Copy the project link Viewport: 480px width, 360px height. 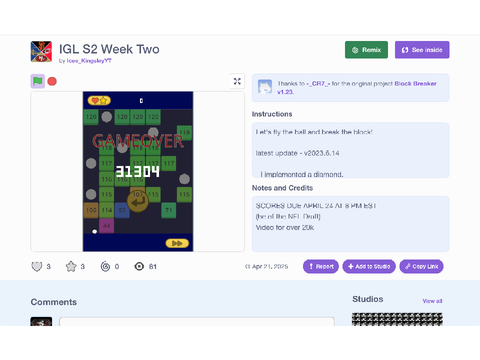[x=421, y=266]
